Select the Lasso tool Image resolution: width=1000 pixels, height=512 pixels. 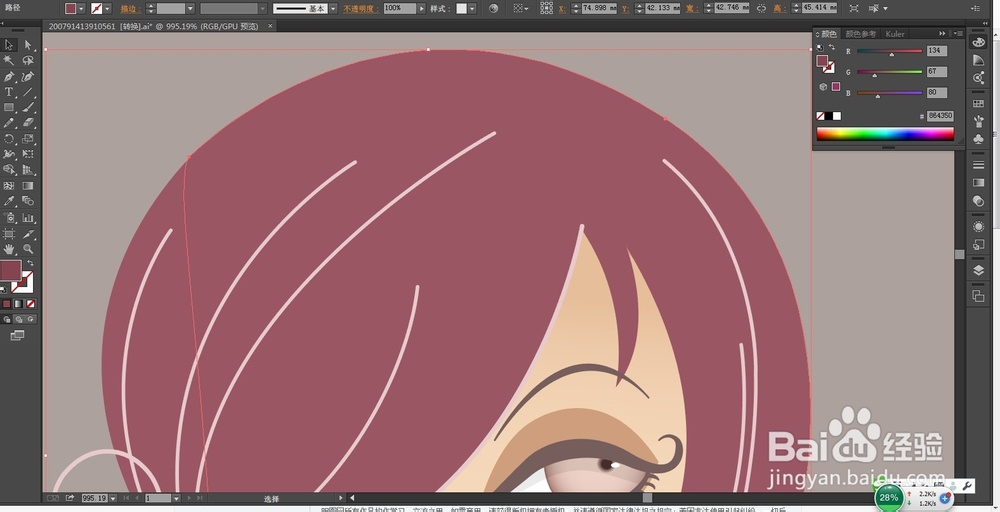pos(28,61)
